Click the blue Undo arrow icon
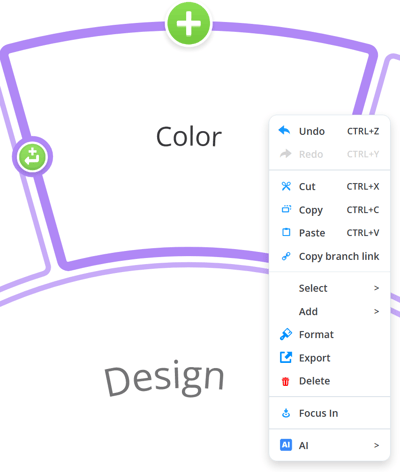The width and height of the screenshot is (400, 472). tap(284, 130)
